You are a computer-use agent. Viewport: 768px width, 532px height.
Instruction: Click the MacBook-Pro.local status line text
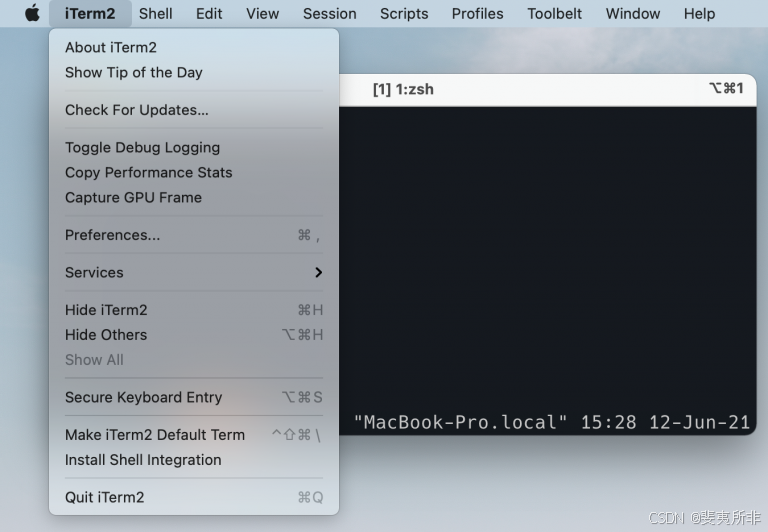tap(552, 422)
